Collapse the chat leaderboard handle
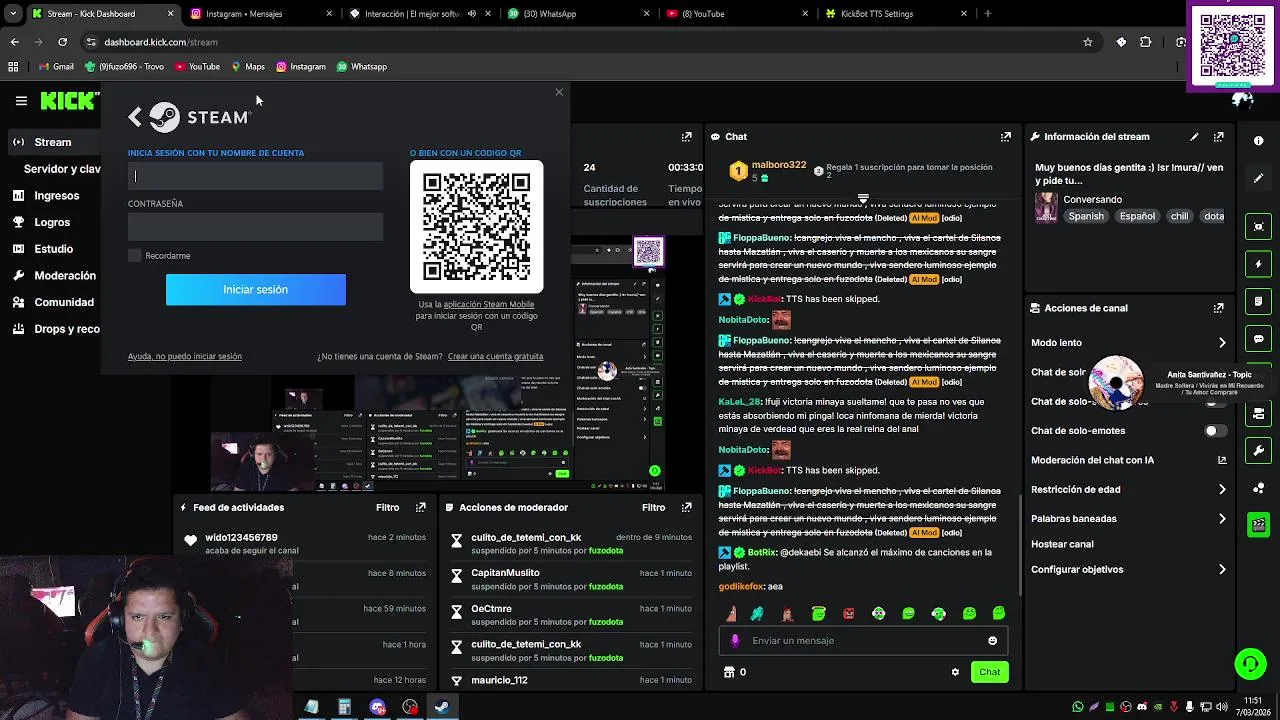 pos(863,198)
